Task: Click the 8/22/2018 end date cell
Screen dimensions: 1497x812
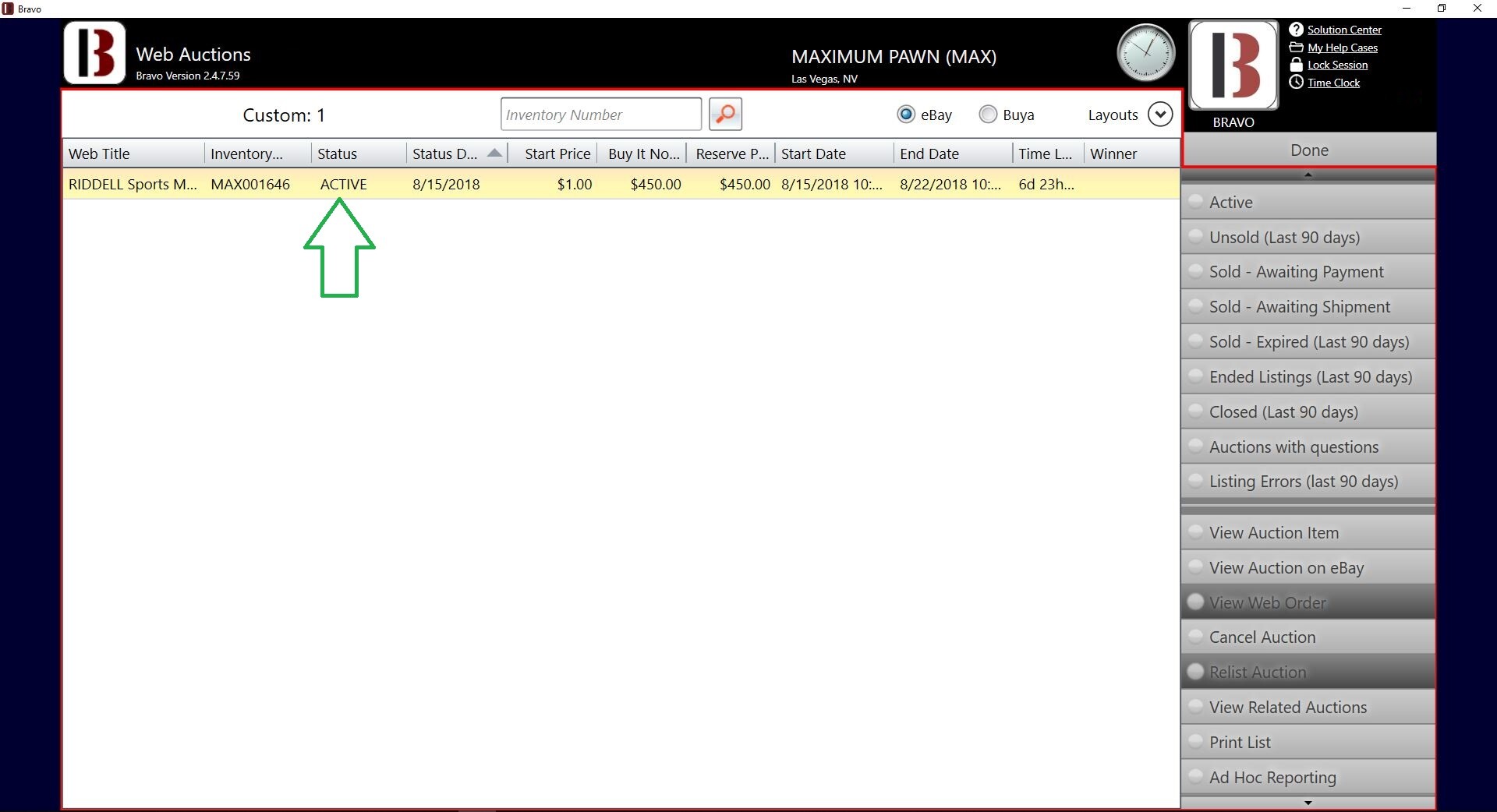Action: pyautogui.click(x=950, y=185)
